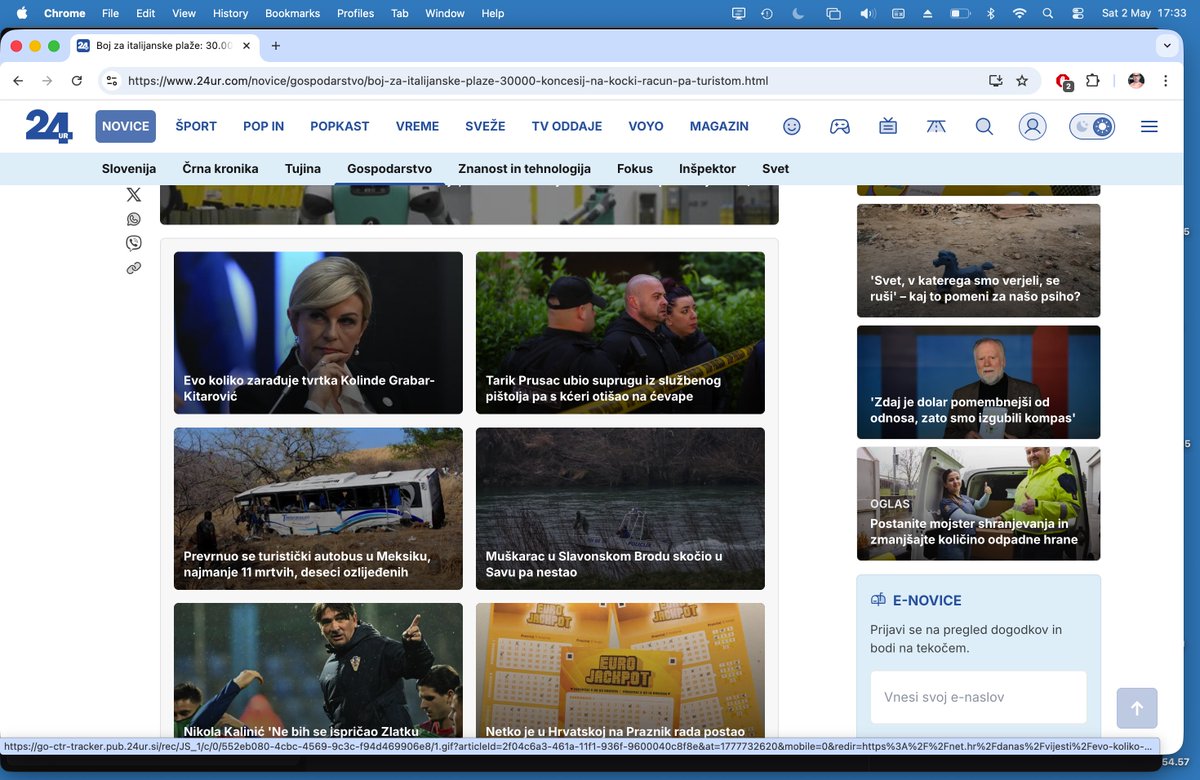
Task: Open Nikola Kalinić article card
Action: click(x=318, y=670)
